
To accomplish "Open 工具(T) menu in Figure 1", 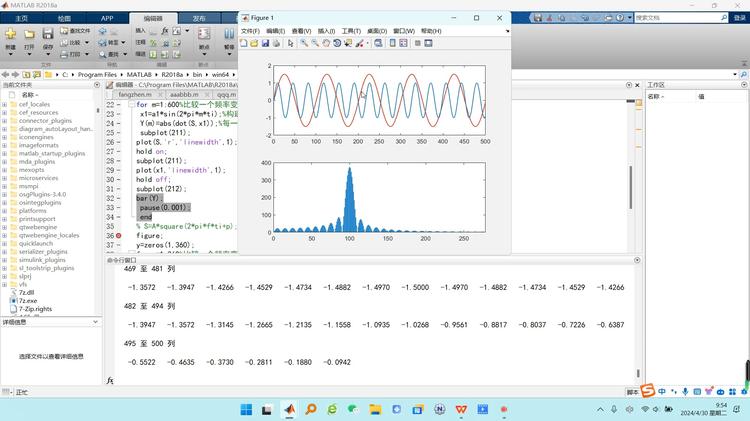I will (x=351, y=31).
